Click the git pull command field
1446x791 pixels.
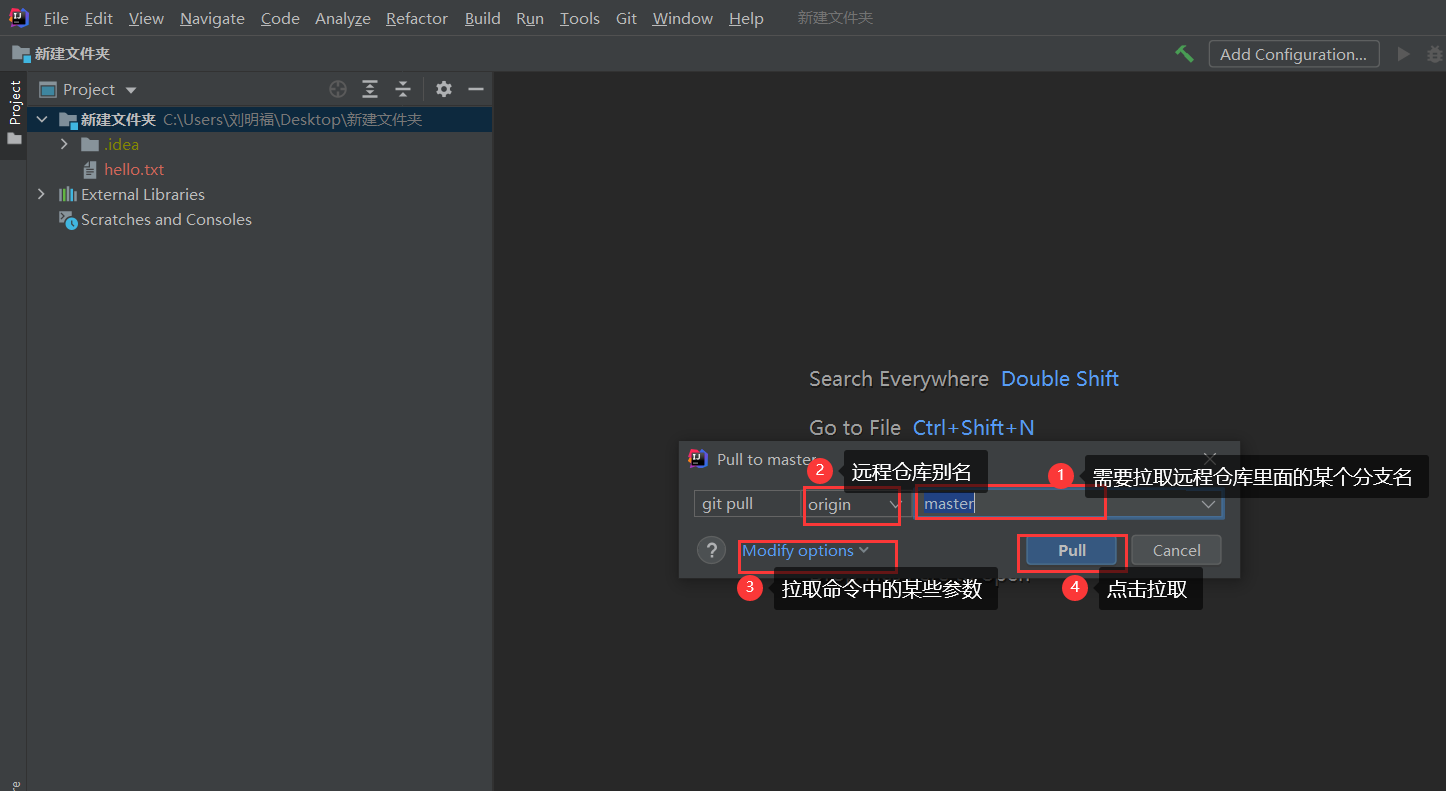746,504
